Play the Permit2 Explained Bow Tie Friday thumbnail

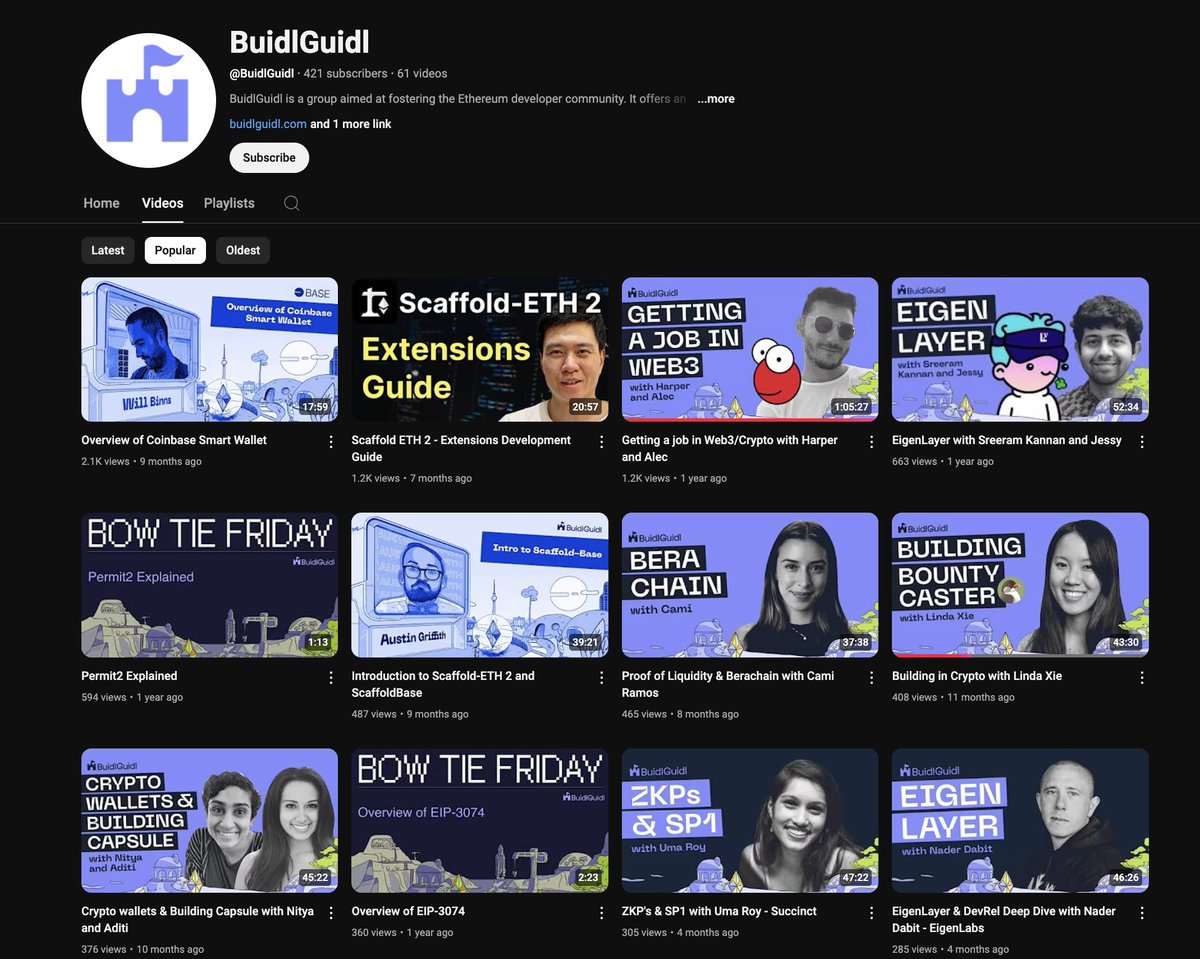click(209, 585)
